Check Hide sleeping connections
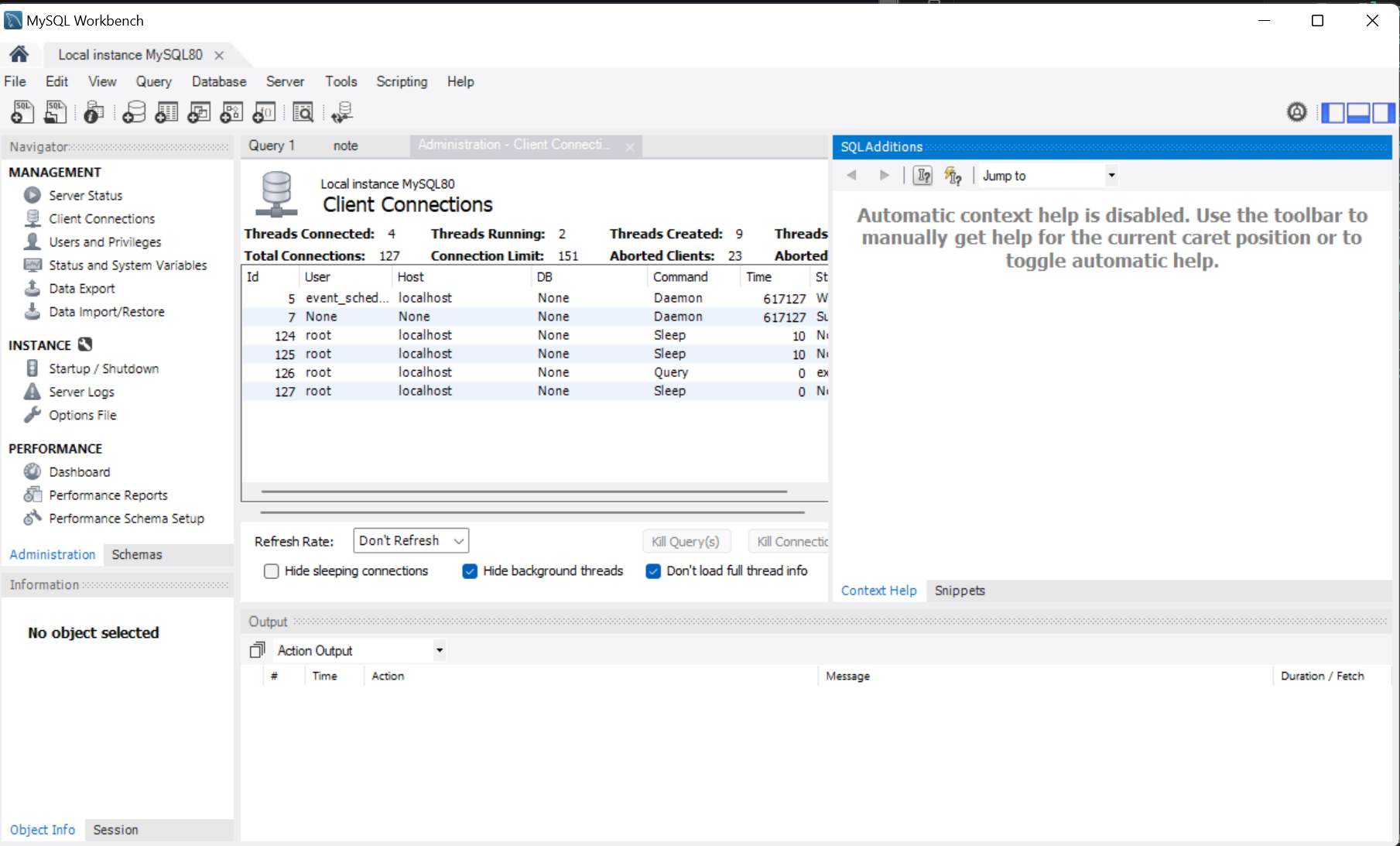Viewport: 1400px width, 846px height. point(271,571)
